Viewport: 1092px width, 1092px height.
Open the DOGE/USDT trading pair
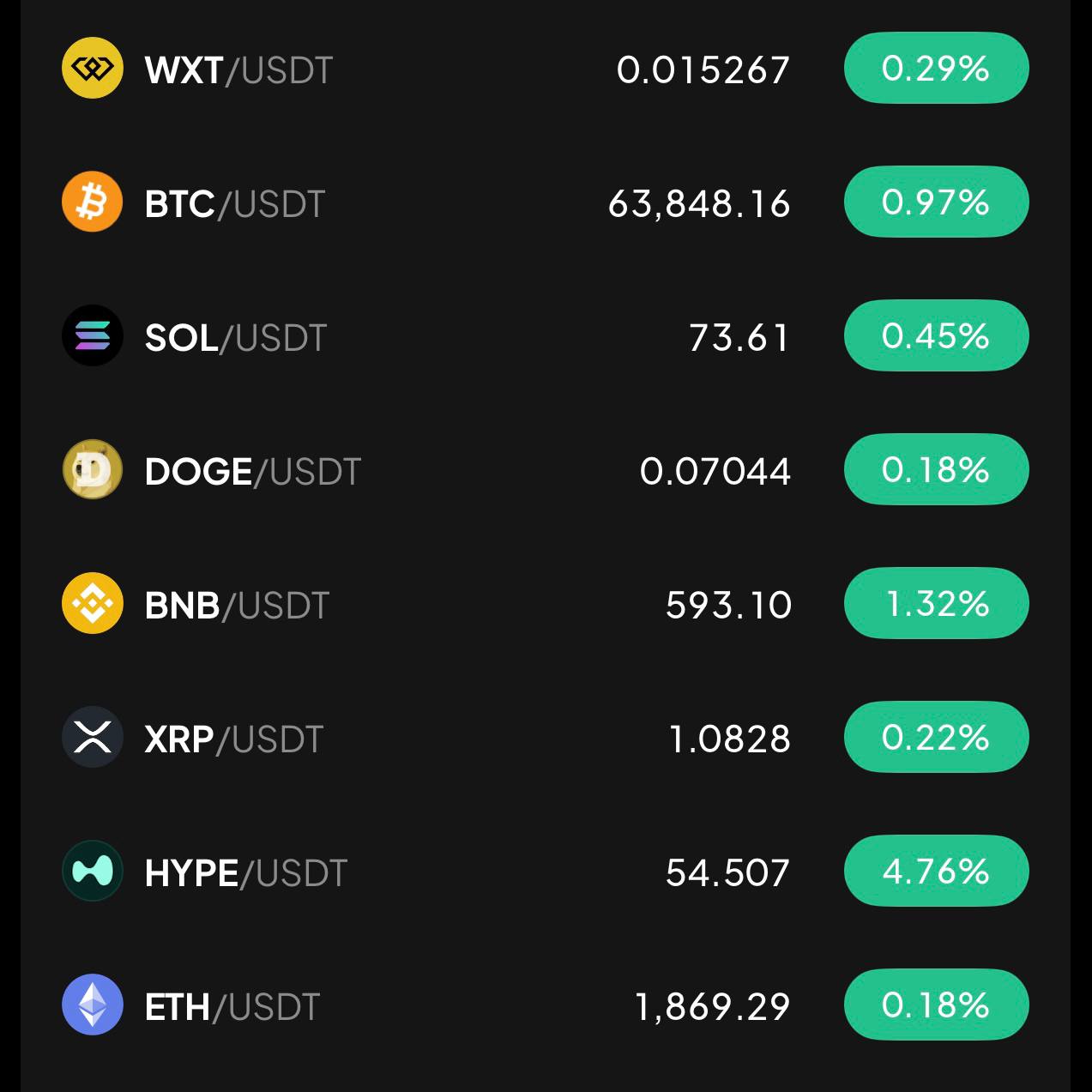click(x=253, y=472)
